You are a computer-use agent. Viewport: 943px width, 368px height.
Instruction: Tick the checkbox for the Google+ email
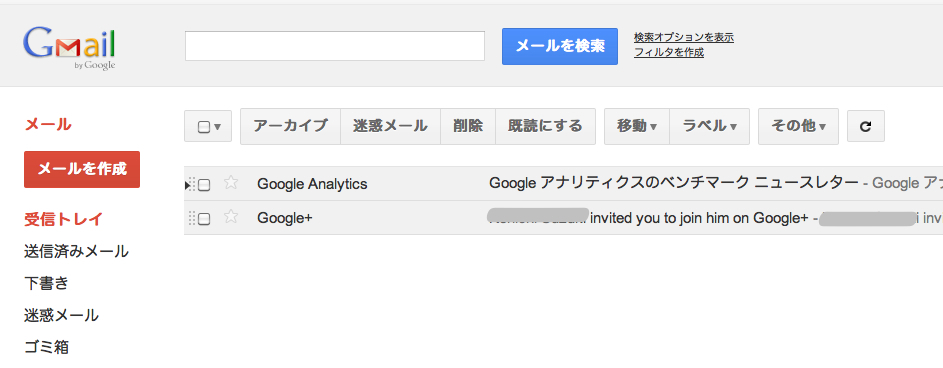(204, 219)
